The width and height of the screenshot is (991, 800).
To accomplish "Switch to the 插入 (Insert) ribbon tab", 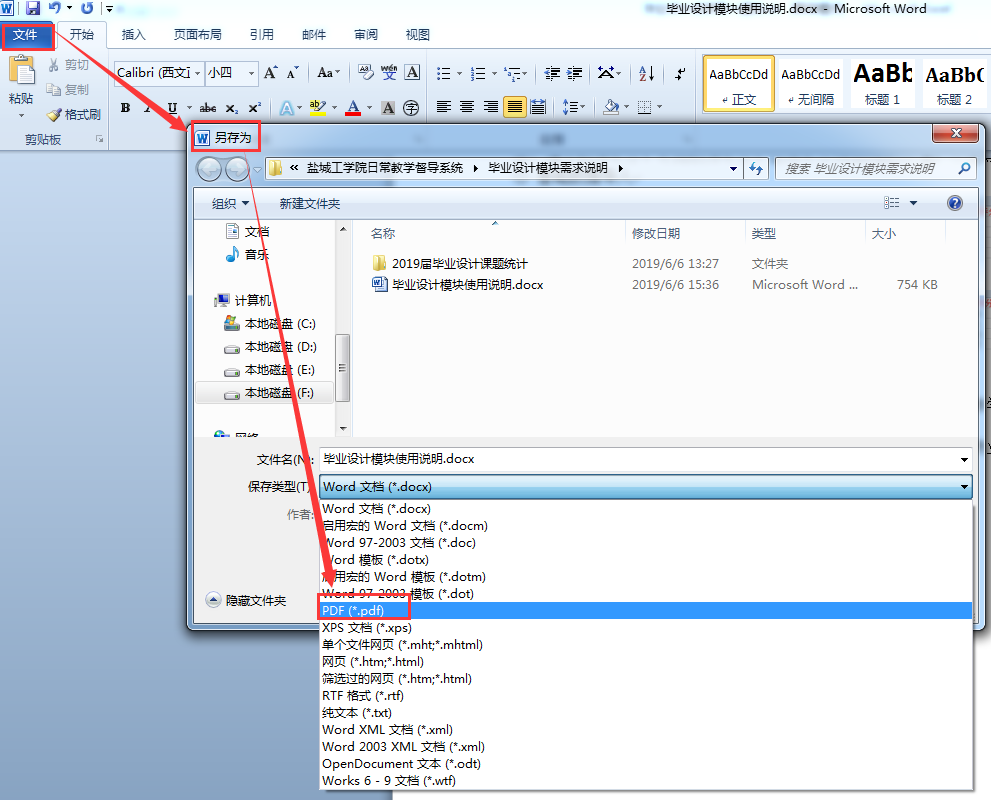I will click(x=133, y=35).
